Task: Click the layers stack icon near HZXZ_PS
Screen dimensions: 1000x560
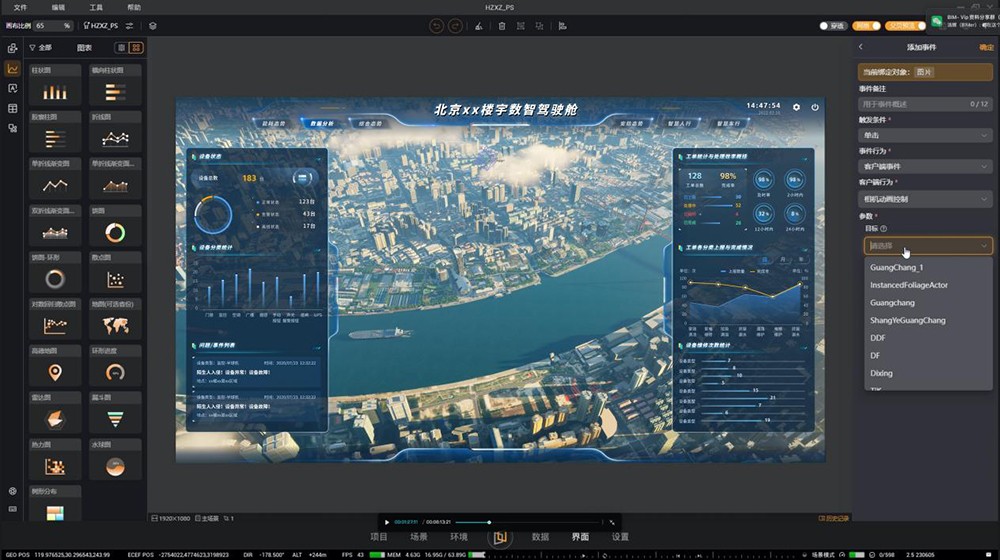Action: pos(152,25)
